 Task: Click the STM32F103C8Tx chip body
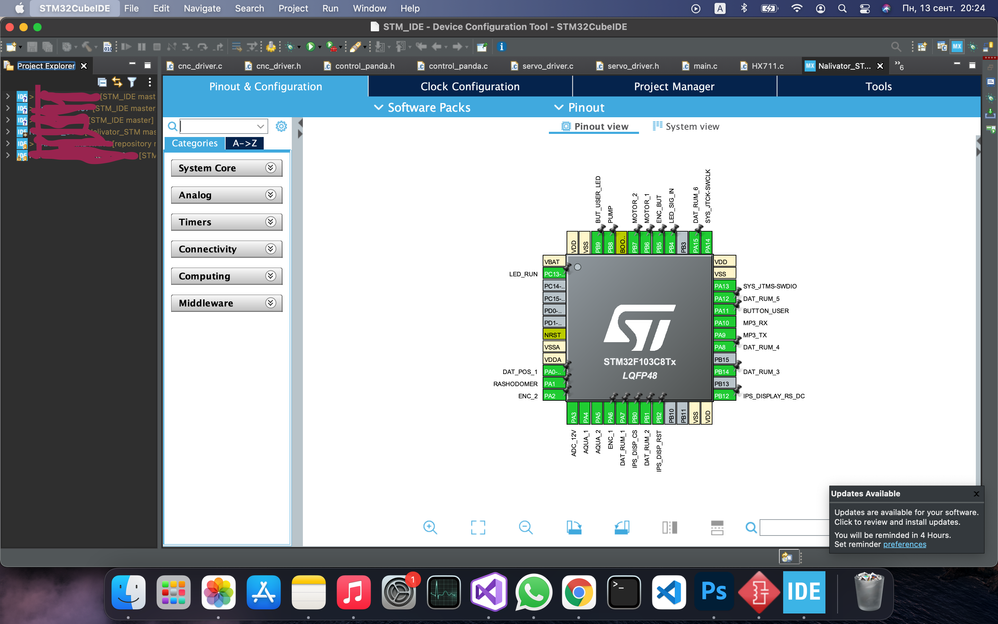(640, 329)
